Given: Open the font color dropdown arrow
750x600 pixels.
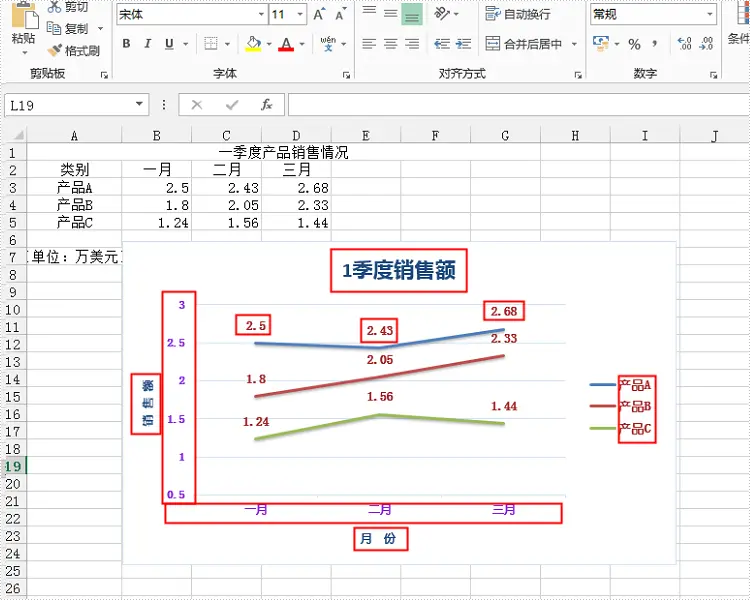Looking at the screenshot, I should pyautogui.click(x=302, y=44).
